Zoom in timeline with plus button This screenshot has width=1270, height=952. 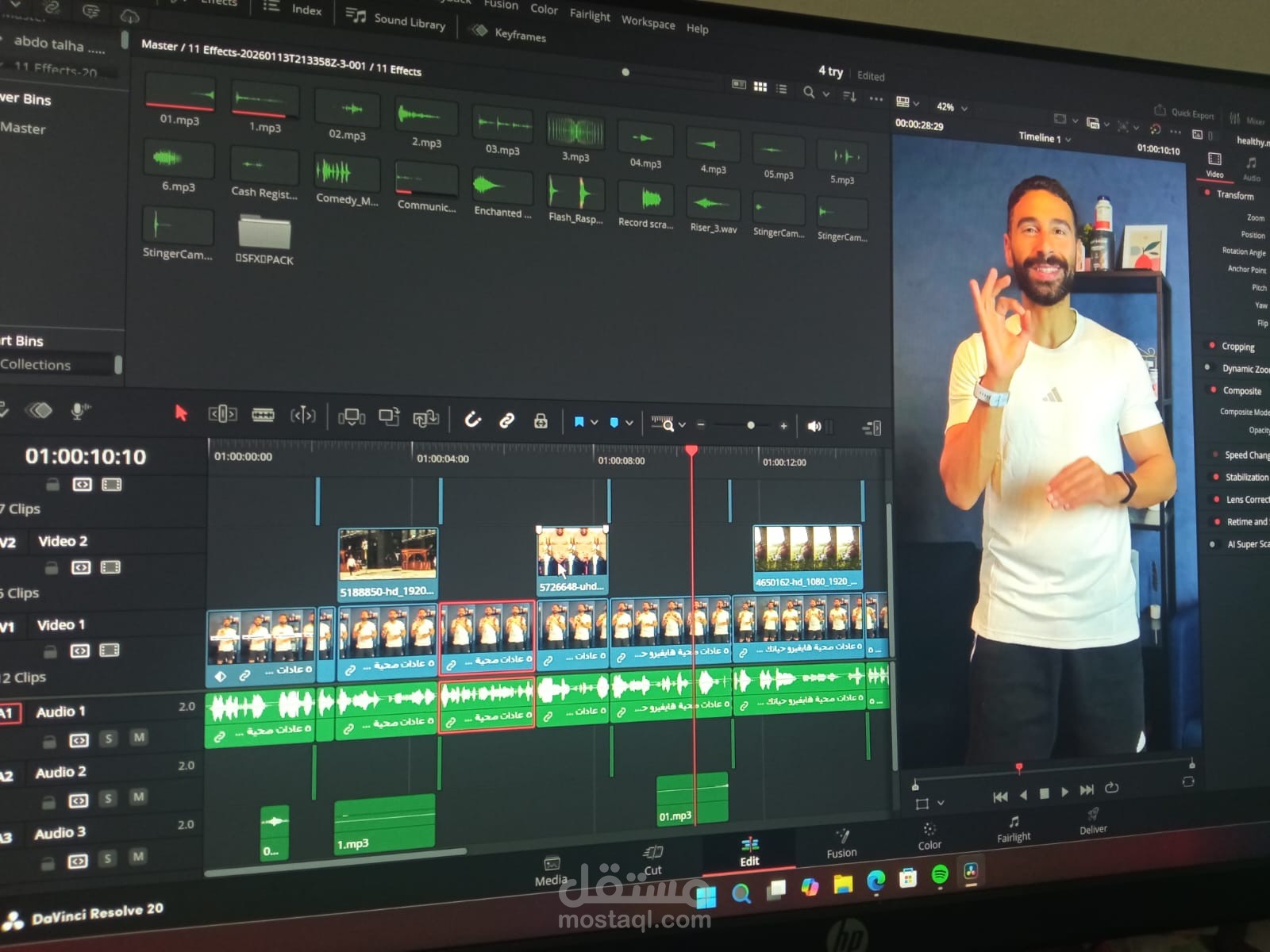click(783, 426)
